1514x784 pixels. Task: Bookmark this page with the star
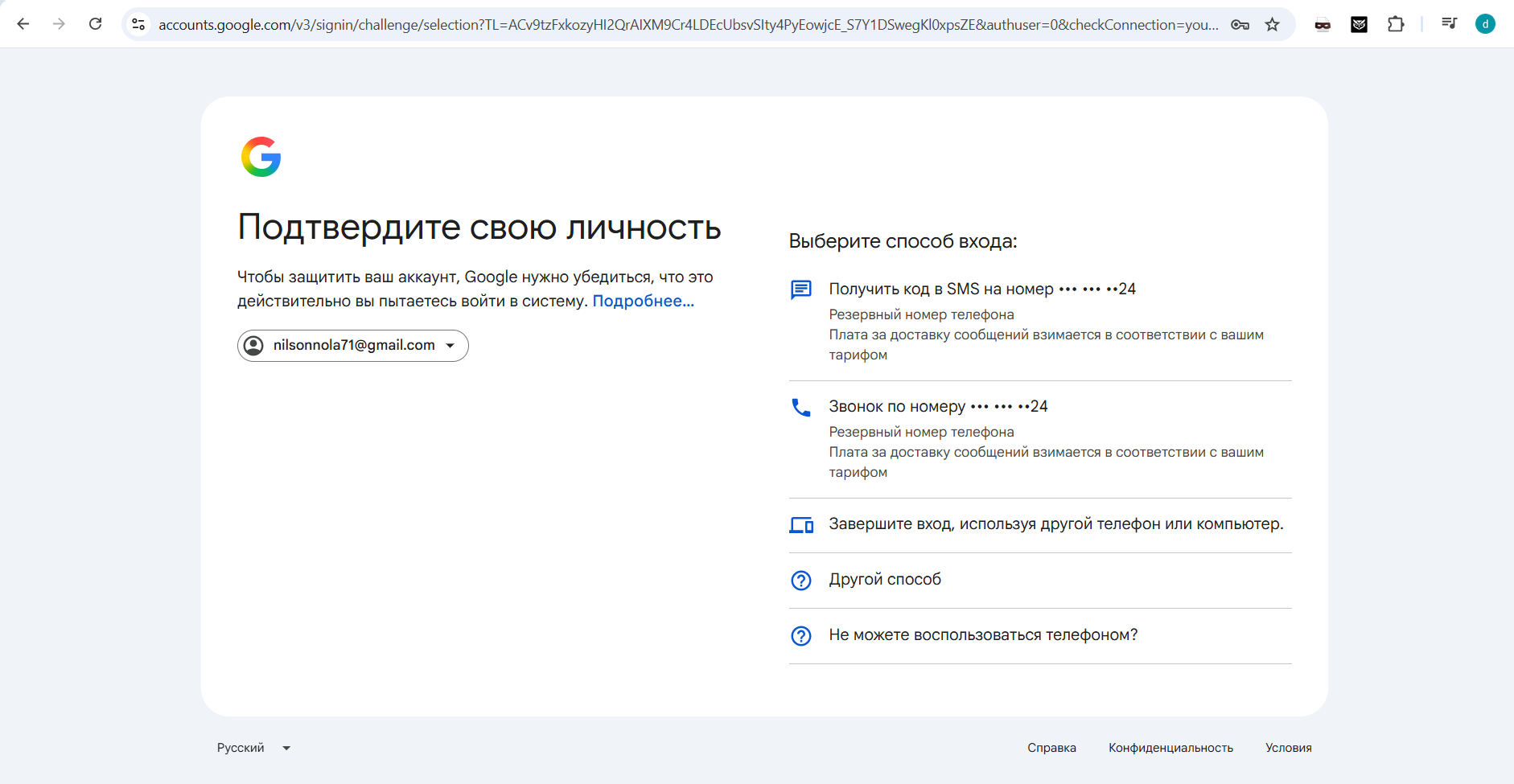pyautogui.click(x=1272, y=24)
